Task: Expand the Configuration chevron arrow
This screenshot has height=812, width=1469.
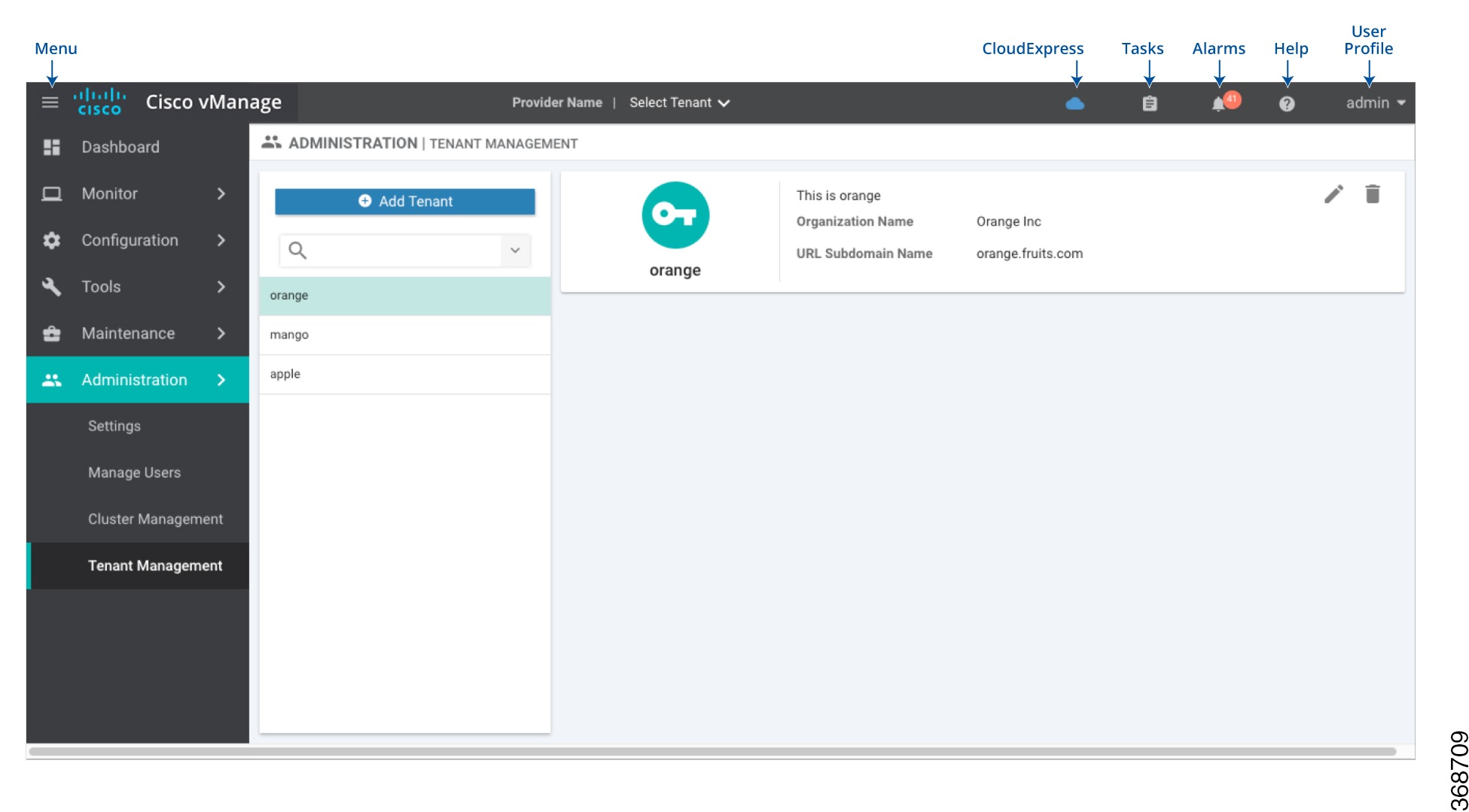Action: click(x=221, y=240)
